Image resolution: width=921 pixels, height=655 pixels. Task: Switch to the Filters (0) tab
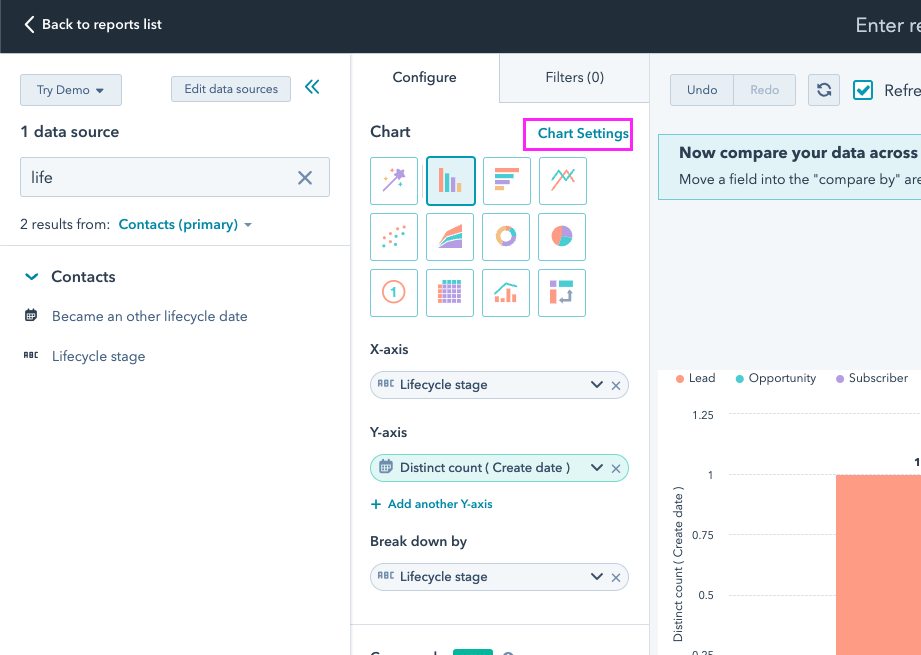574,76
